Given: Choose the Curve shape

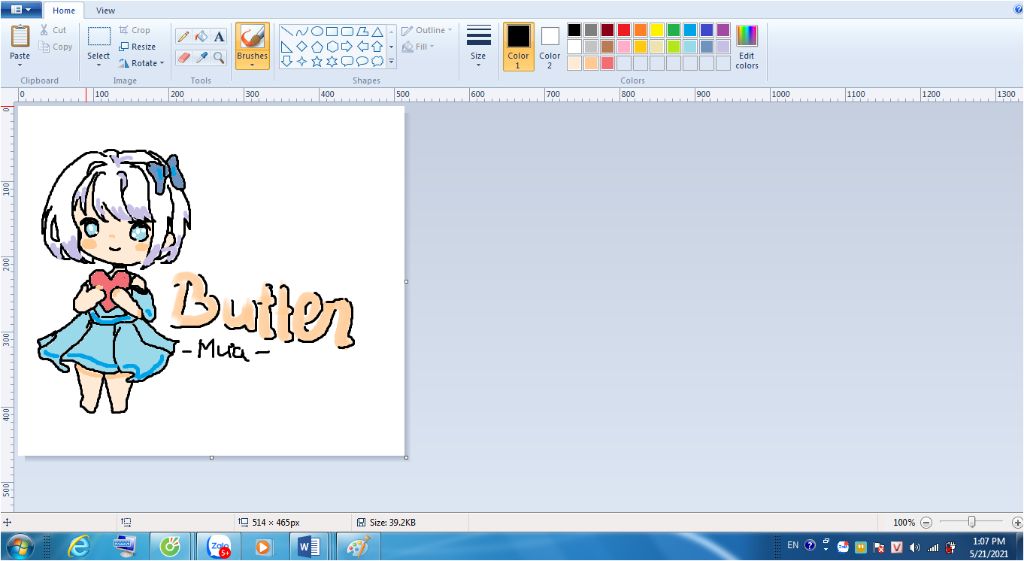Looking at the screenshot, I should (x=302, y=31).
